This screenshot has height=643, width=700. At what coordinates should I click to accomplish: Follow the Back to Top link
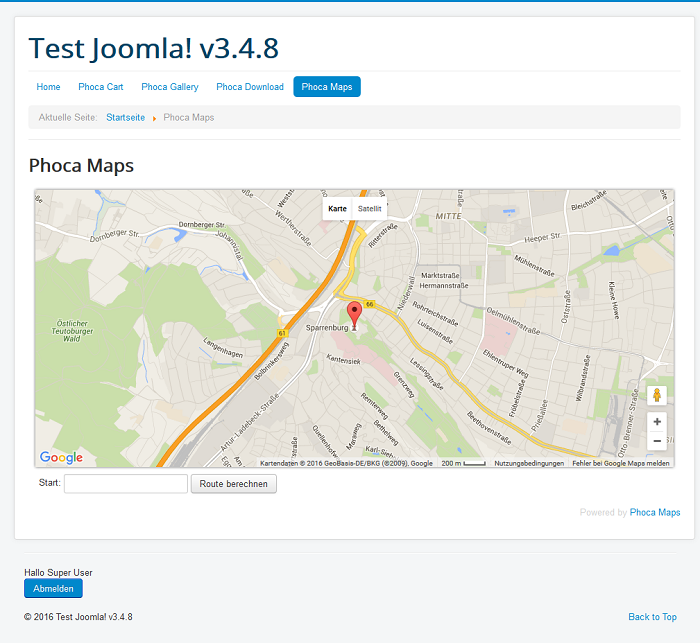click(x=652, y=617)
